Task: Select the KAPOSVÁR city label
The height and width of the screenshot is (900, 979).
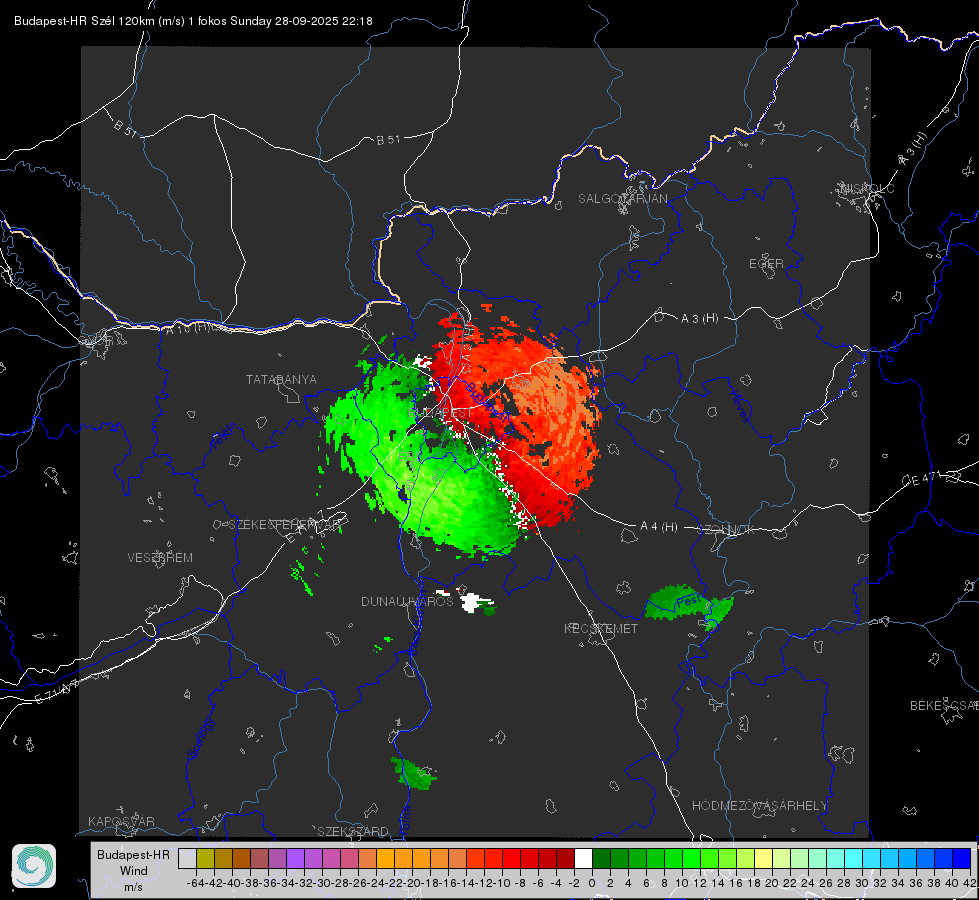Action: pyautogui.click(x=121, y=821)
